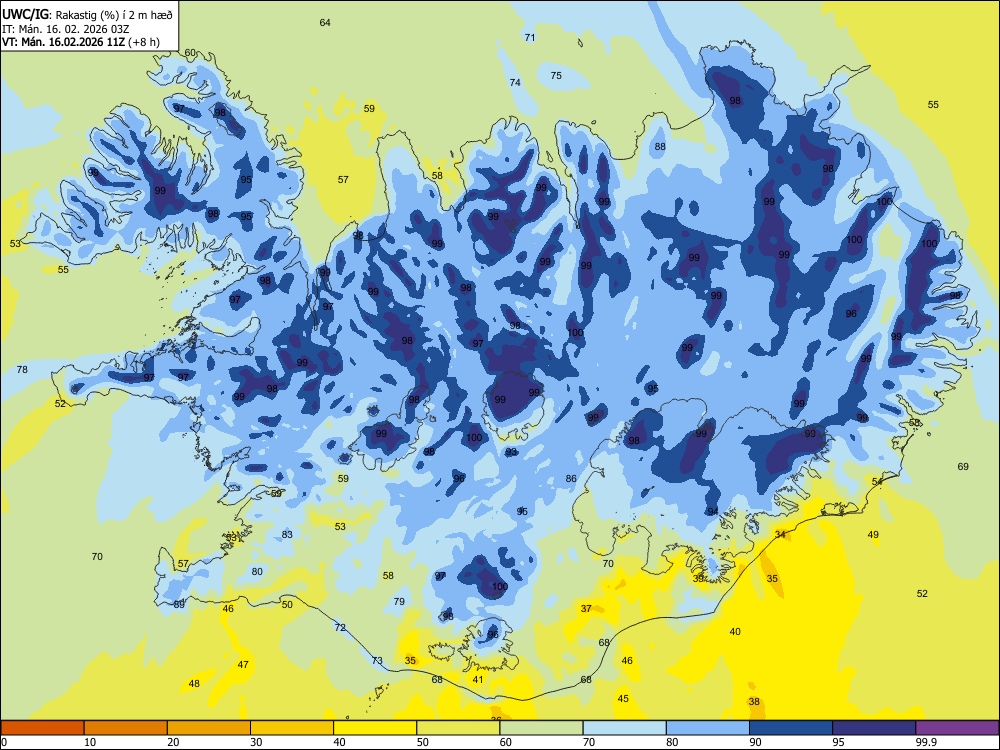Click the map value "69" over the sea

pos(963,467)
